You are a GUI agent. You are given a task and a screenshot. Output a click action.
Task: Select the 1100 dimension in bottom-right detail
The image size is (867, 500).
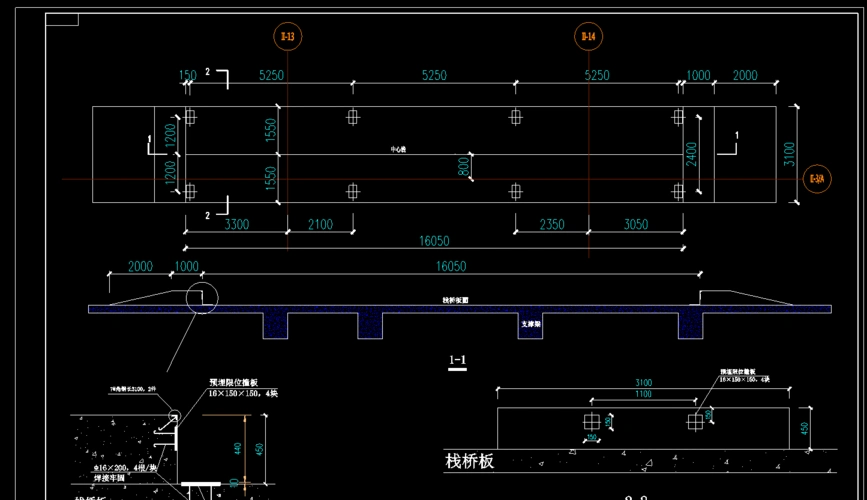coord(642,395)
